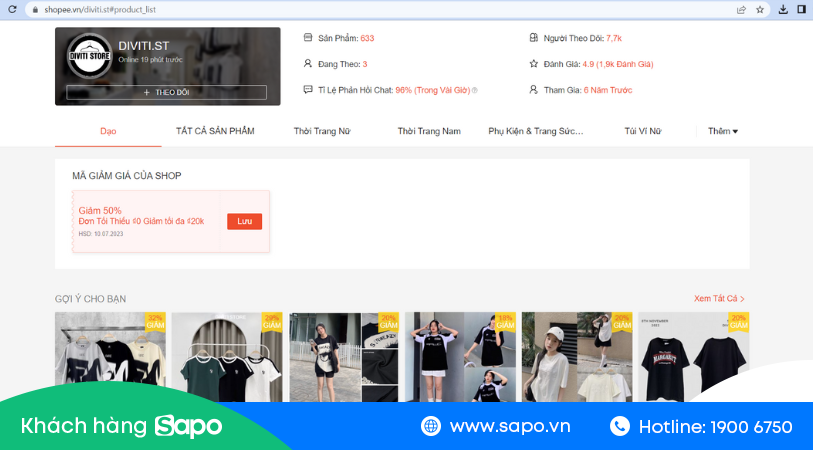This screenshot has height=450, width=813.
Task: Click the Đang Theo person icon
Action: coord(308,63)
